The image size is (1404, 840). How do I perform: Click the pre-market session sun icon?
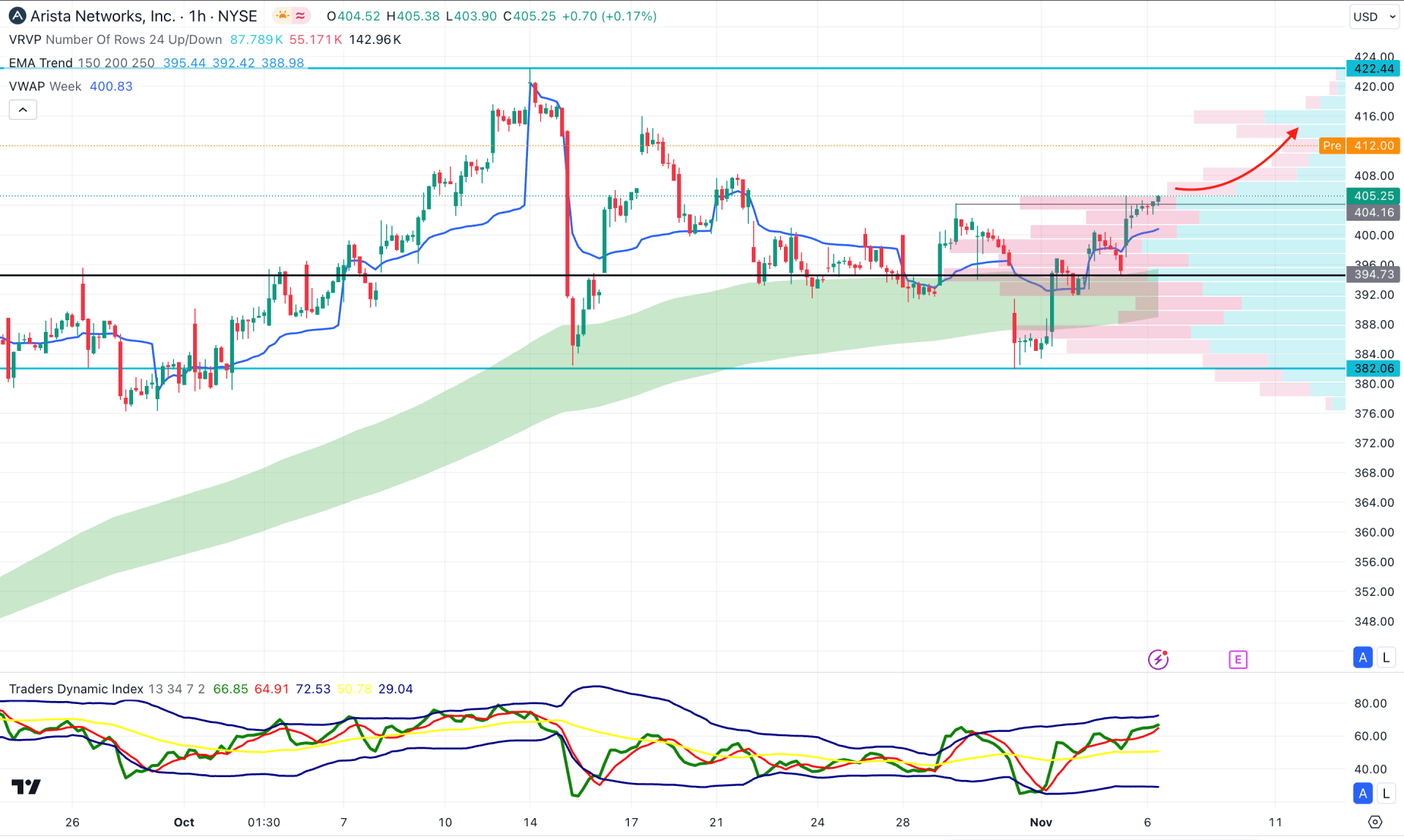coord(283,15)
